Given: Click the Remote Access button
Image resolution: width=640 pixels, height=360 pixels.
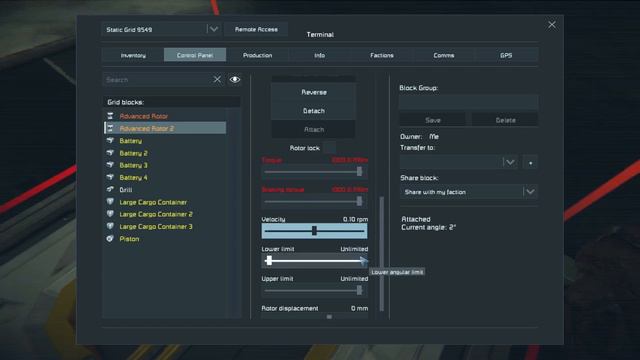Looking at the screenshot, I should click(x=256, y=29).
